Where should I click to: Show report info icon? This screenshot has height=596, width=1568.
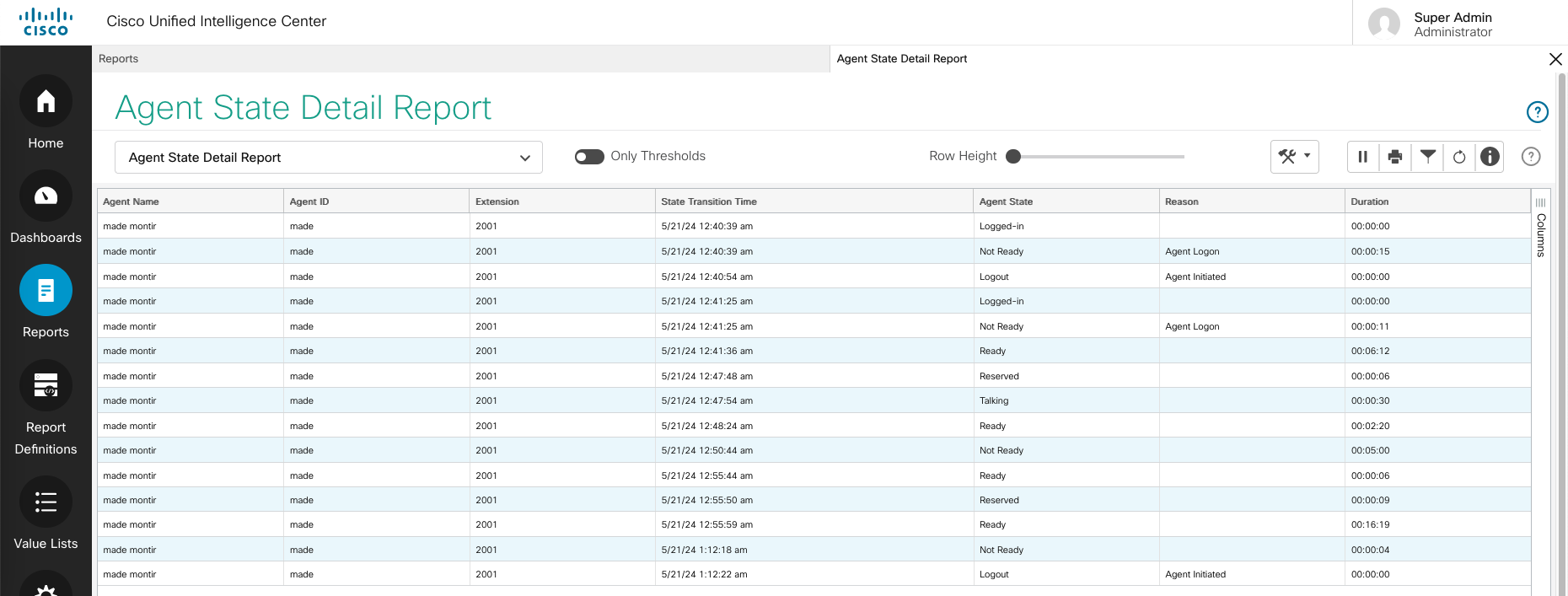[x=1490, y=157]
